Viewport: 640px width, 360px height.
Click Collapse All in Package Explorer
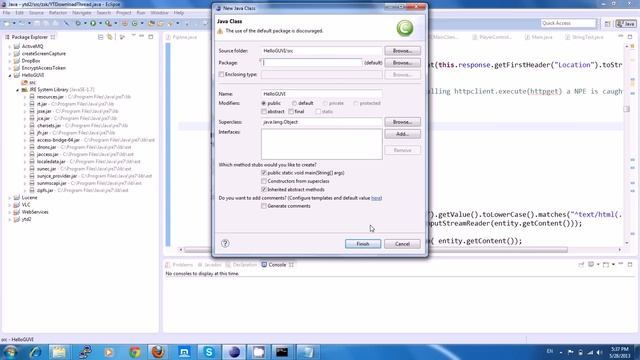[100, 37]
